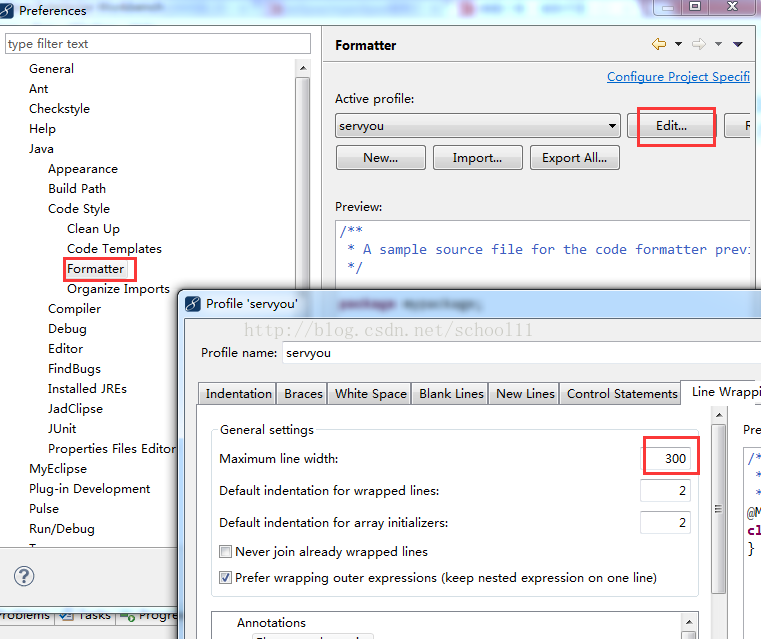Enable Never join already wrapped lines

(x=226, y=551)
